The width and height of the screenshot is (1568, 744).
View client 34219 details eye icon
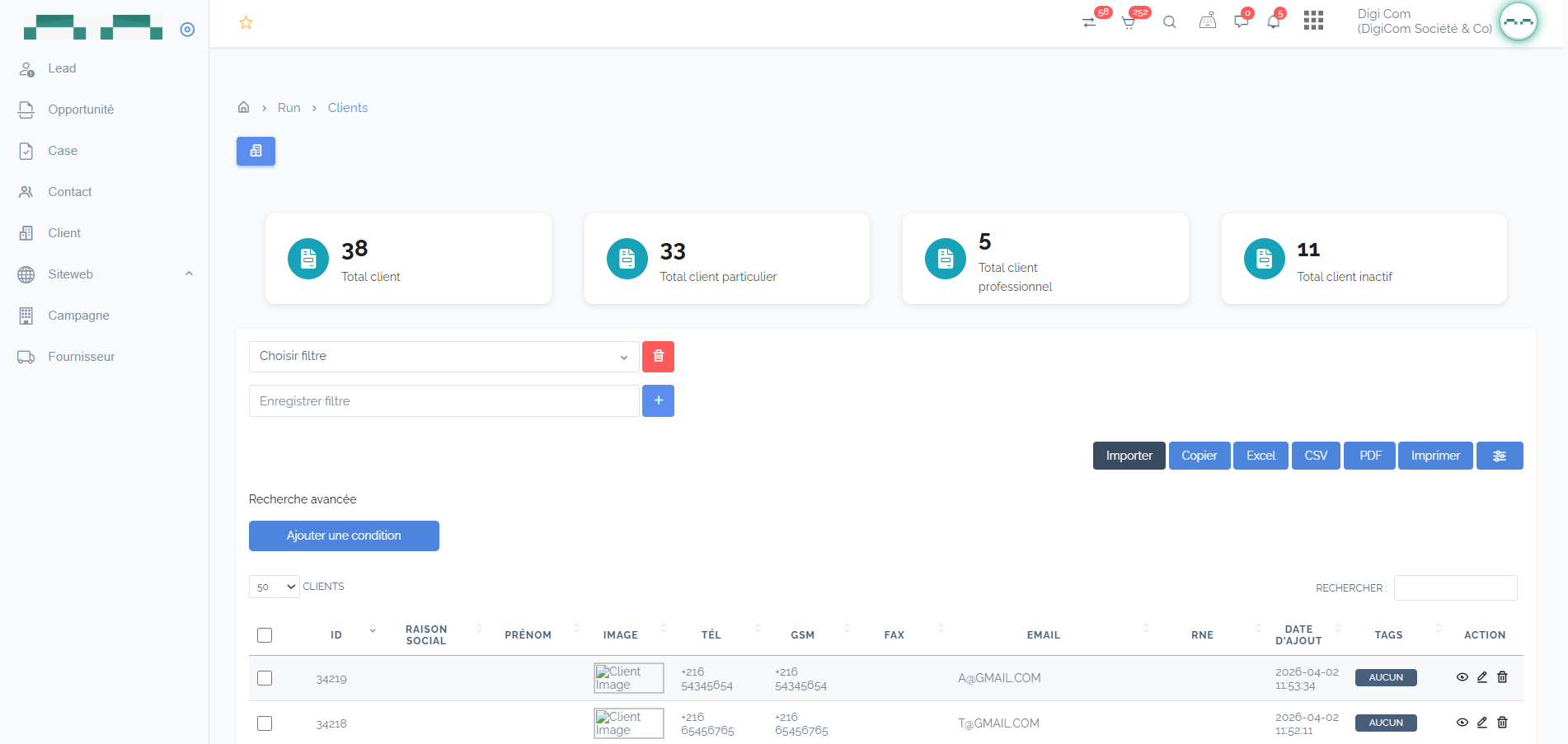(x=1462, y=677)
